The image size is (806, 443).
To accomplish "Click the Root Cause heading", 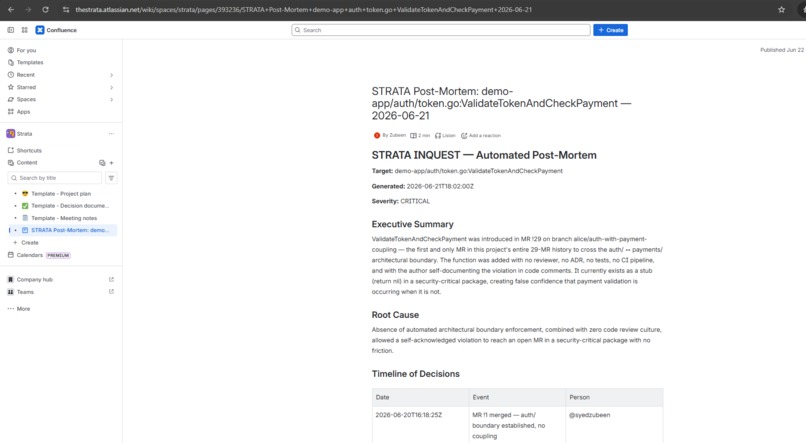I will pyautogui.click(x=395, y=315).
